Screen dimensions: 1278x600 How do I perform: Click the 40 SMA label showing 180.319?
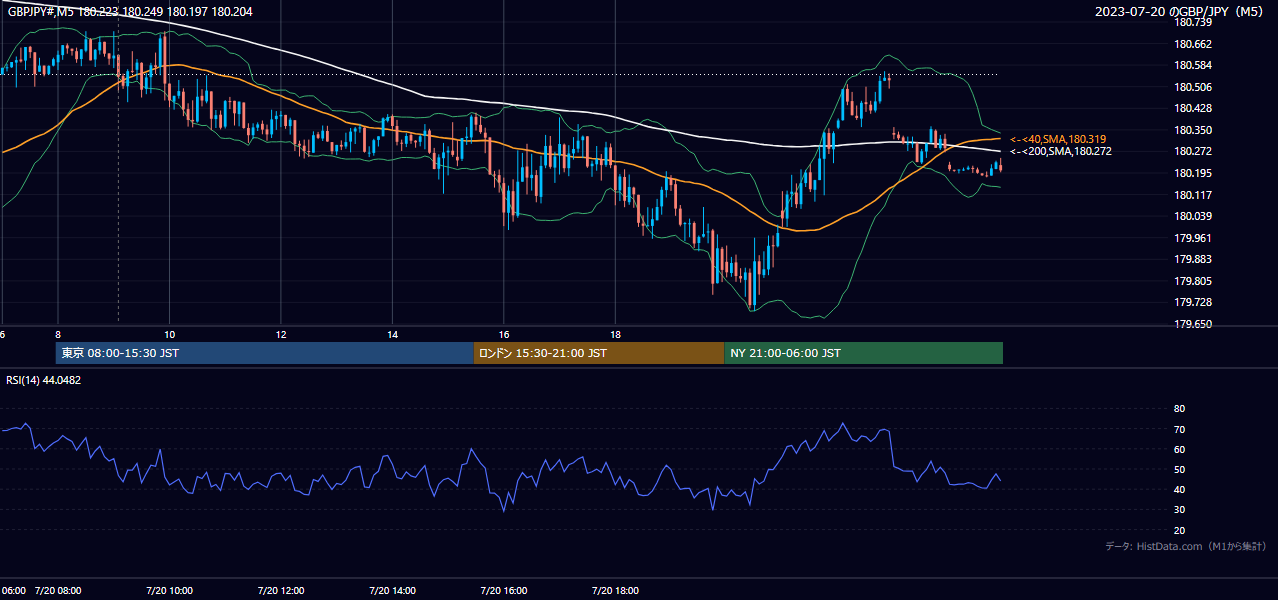pyautogui.click(x=1058, y=139)
